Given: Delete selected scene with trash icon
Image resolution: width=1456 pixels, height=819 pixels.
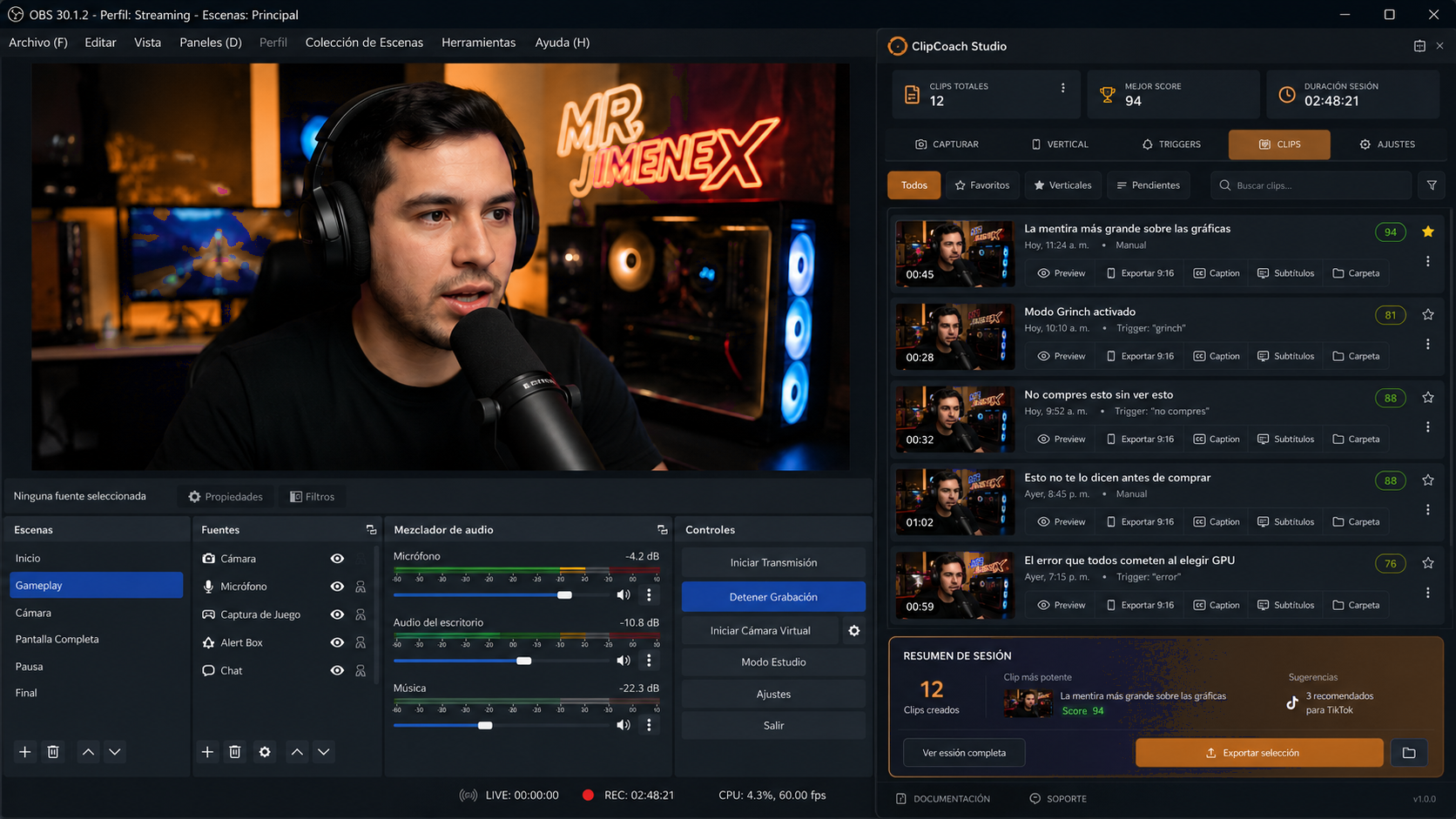Looking at the screenshot, I should tap(53, 752).
